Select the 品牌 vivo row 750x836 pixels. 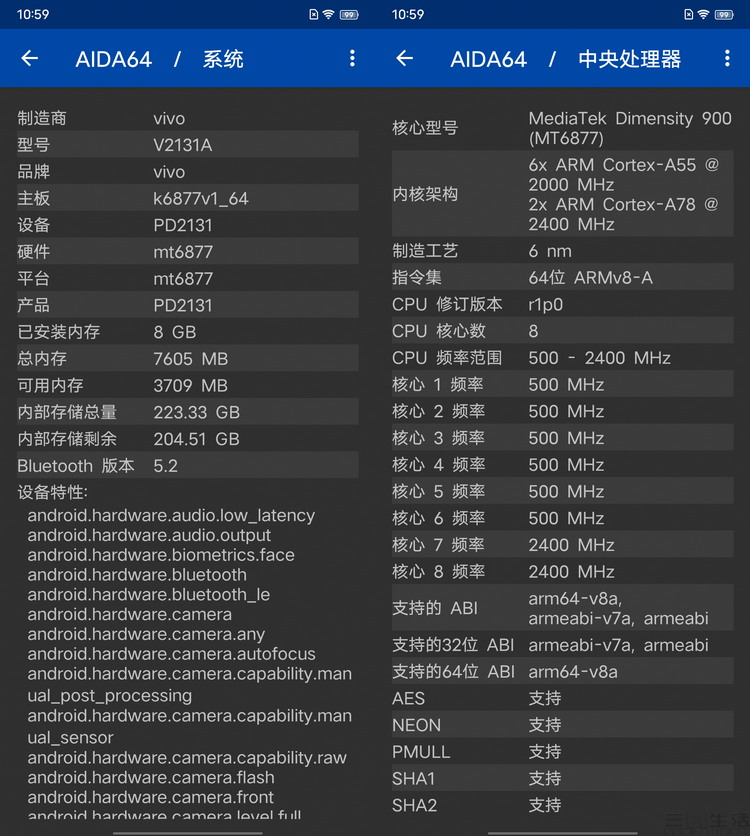tap(188, 171)
